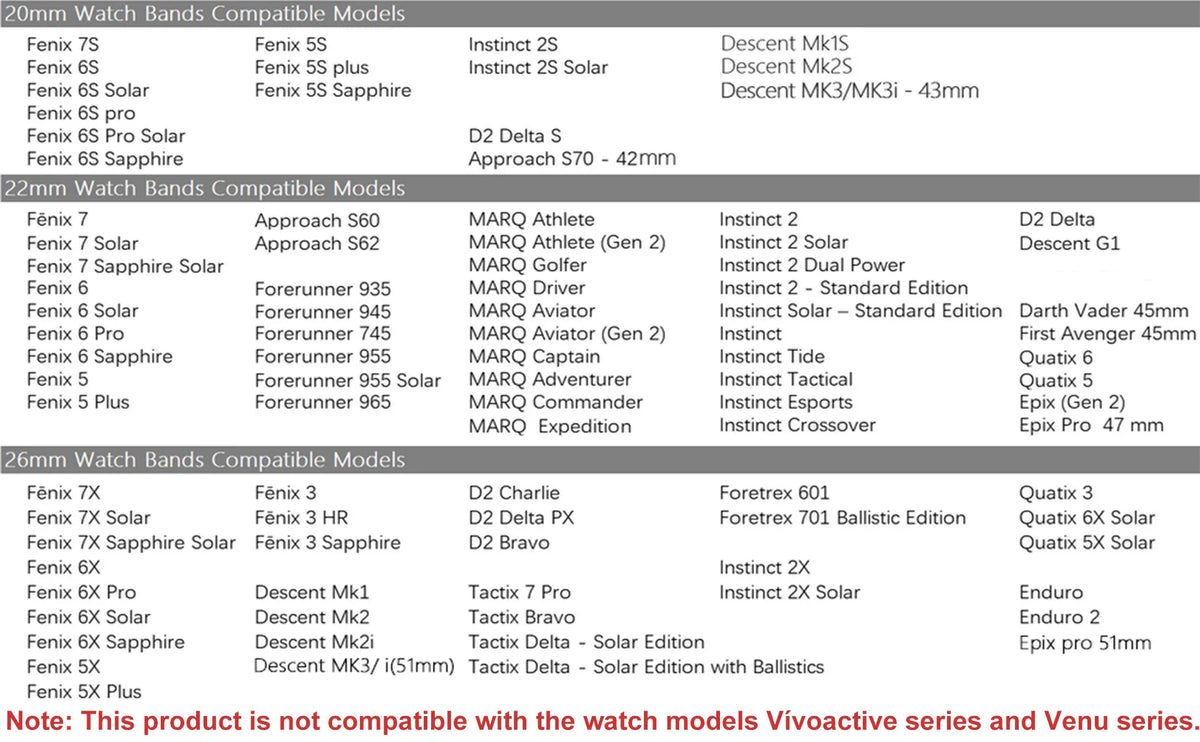Click Quatix 6X Solar model
Viewport: 1200px width, 742px height.
click(1087, 518)
